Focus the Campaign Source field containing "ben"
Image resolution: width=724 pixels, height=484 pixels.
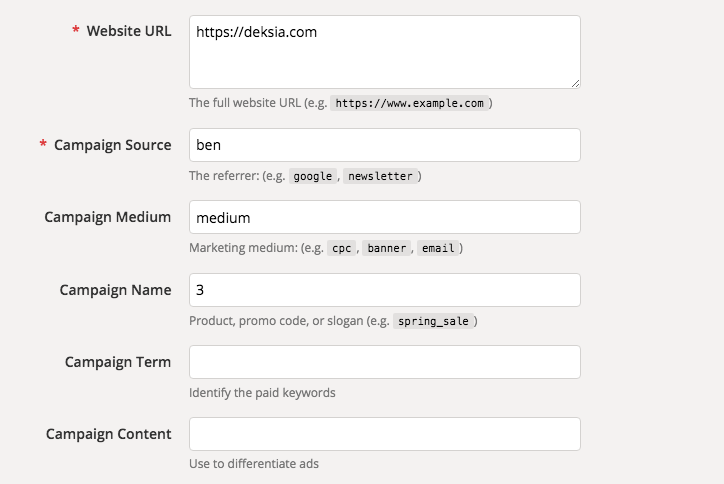[x=384, y=145]
